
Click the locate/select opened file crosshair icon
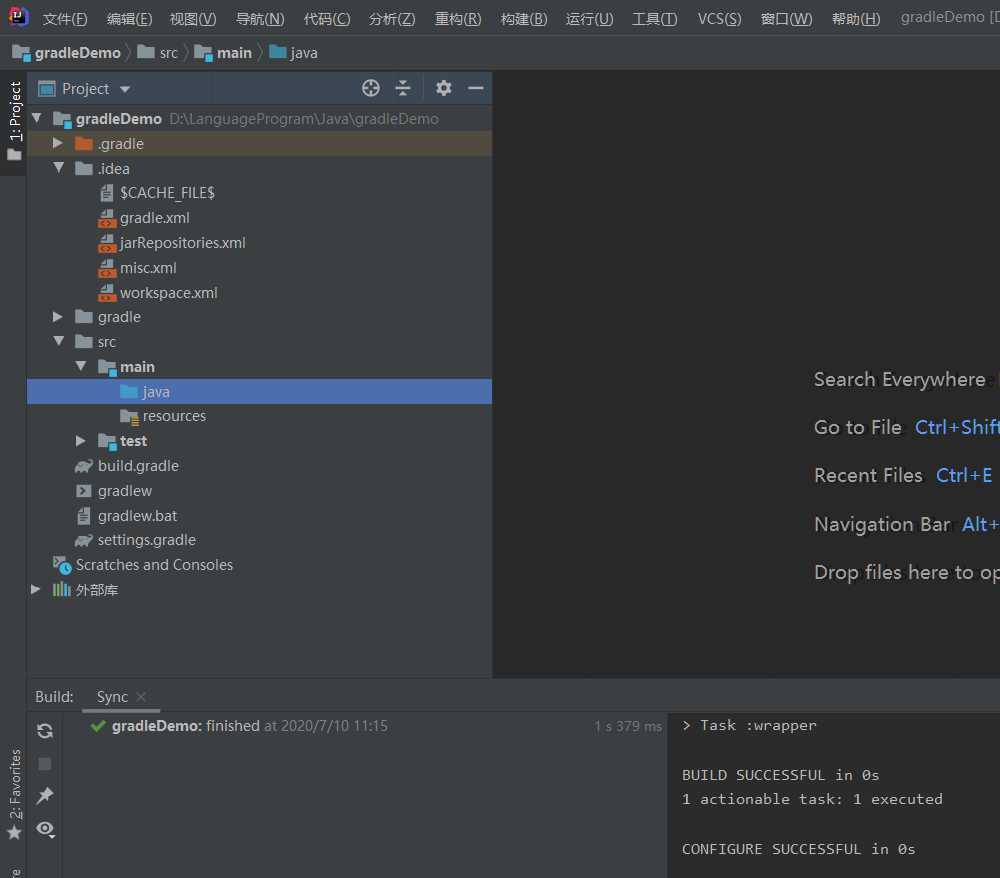371,88
